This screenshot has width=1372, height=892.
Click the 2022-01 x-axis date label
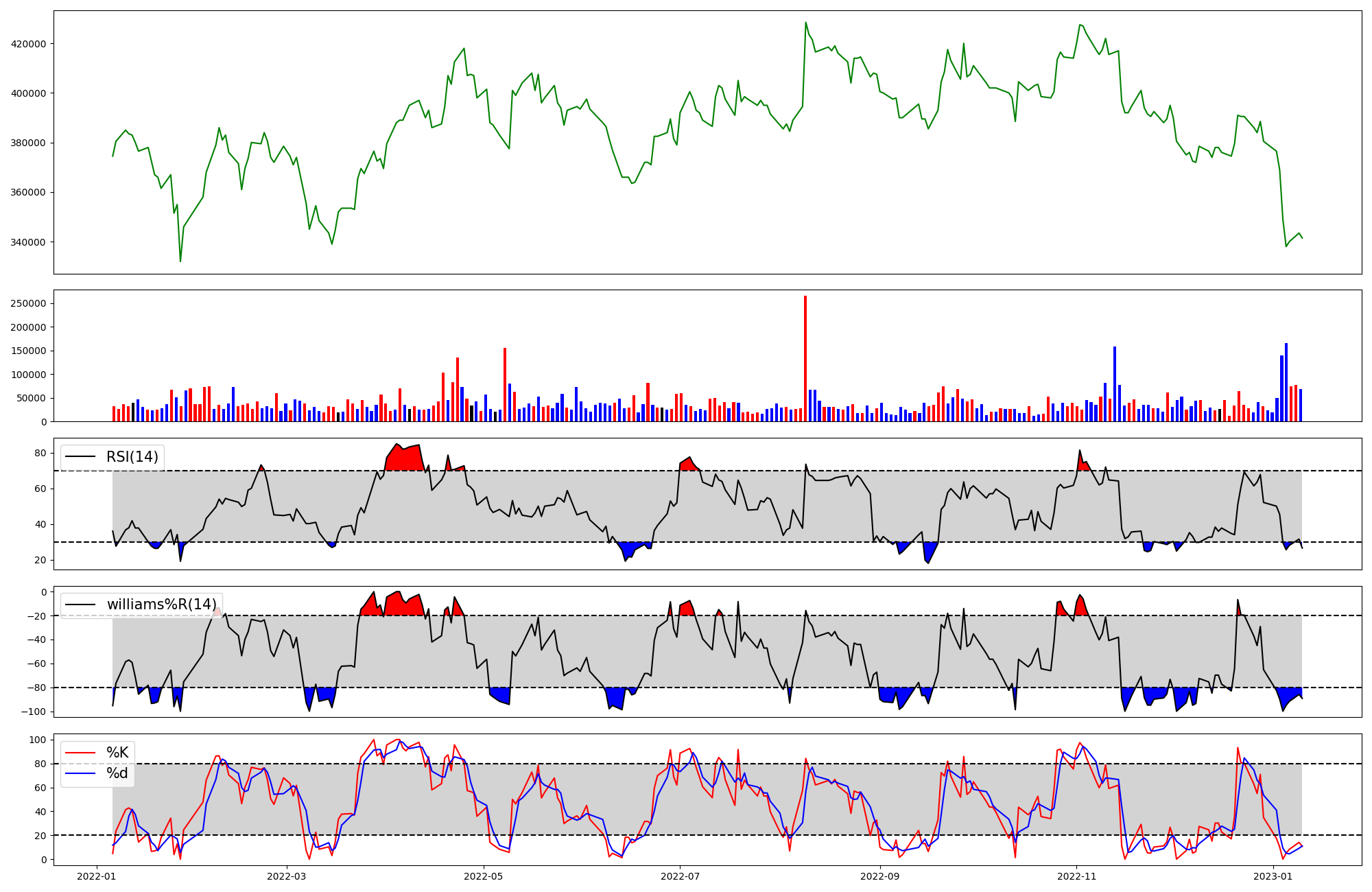click(x=97, y=876)
